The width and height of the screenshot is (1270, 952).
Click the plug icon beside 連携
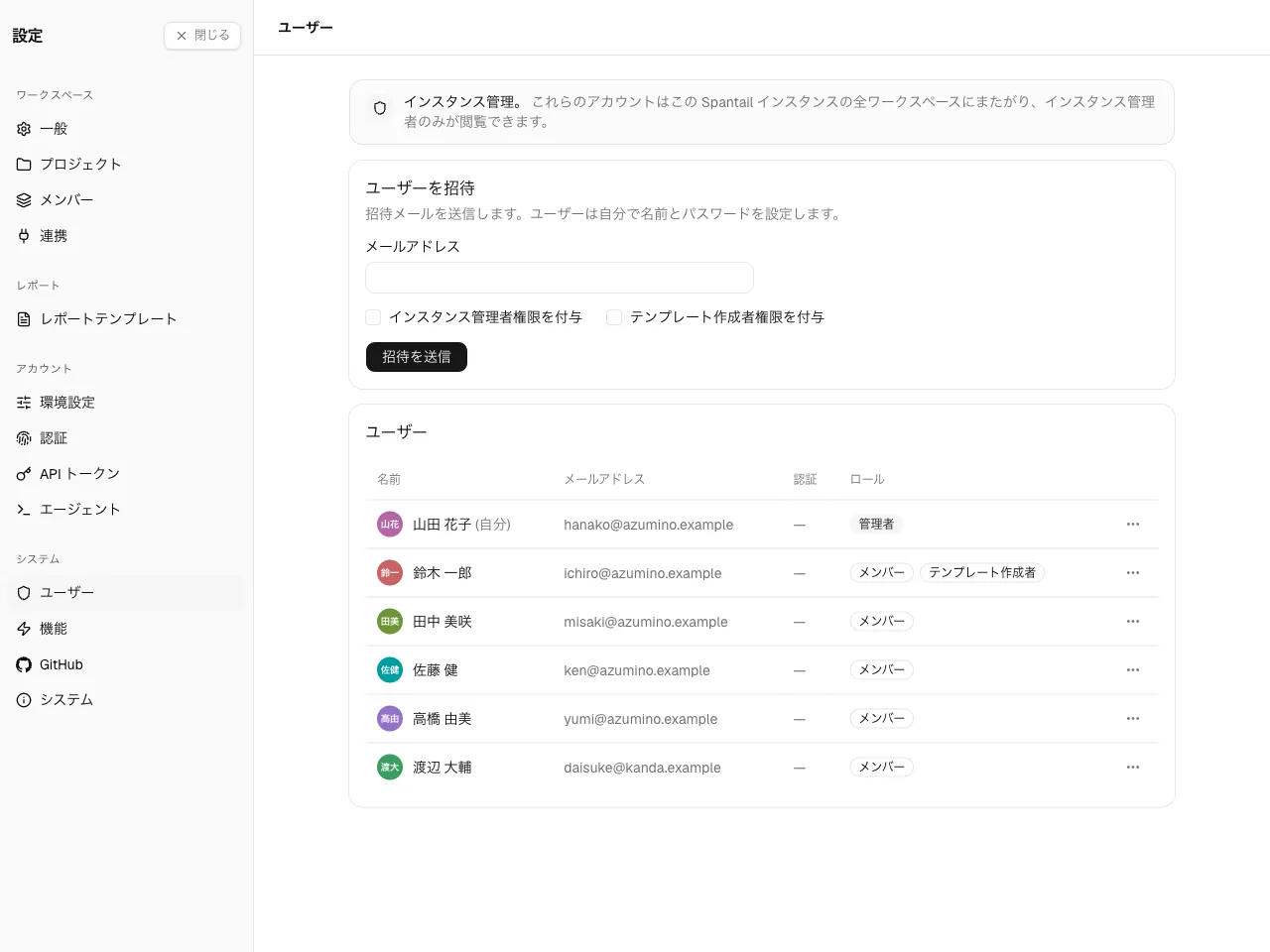[x=24, y=236]
